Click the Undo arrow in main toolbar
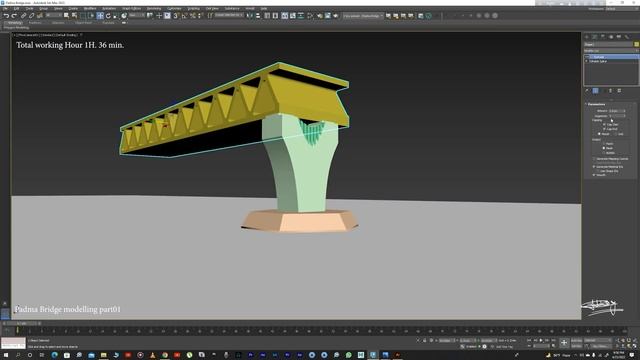Image resolution: width=640 pixels, height=360 pixels. coord(7,16)
